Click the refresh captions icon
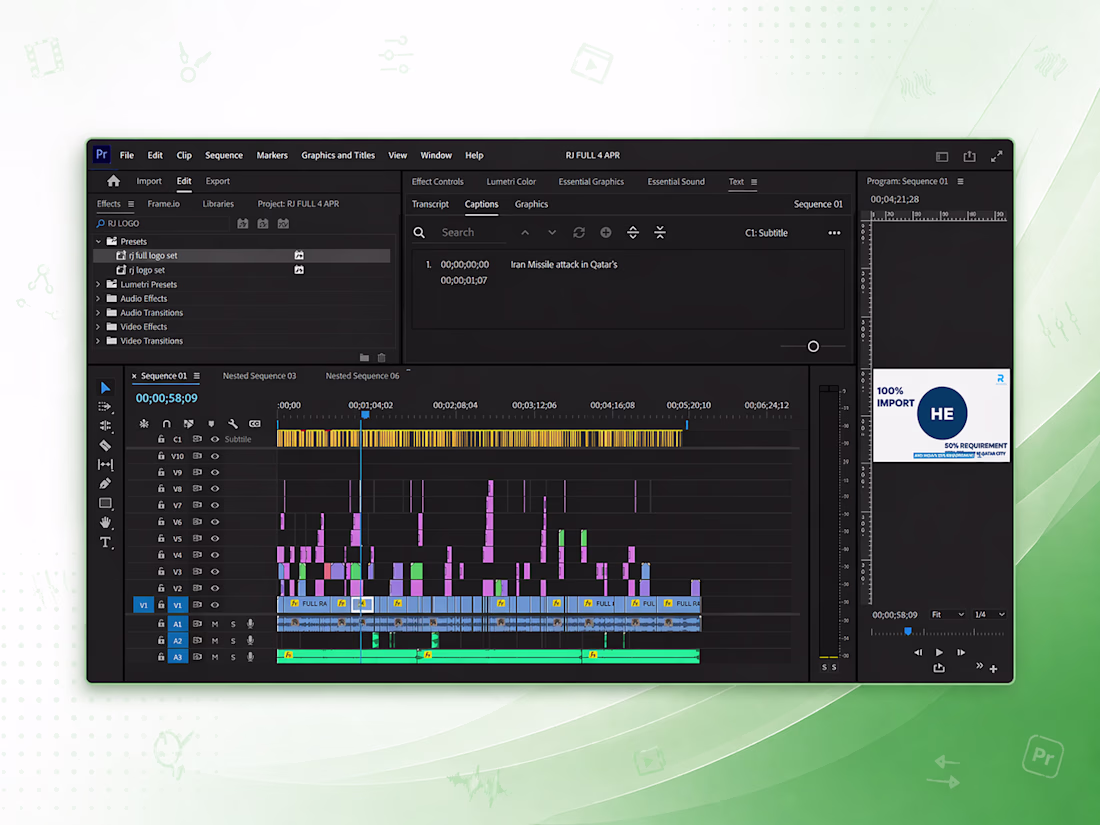 [x=579, y=232]
